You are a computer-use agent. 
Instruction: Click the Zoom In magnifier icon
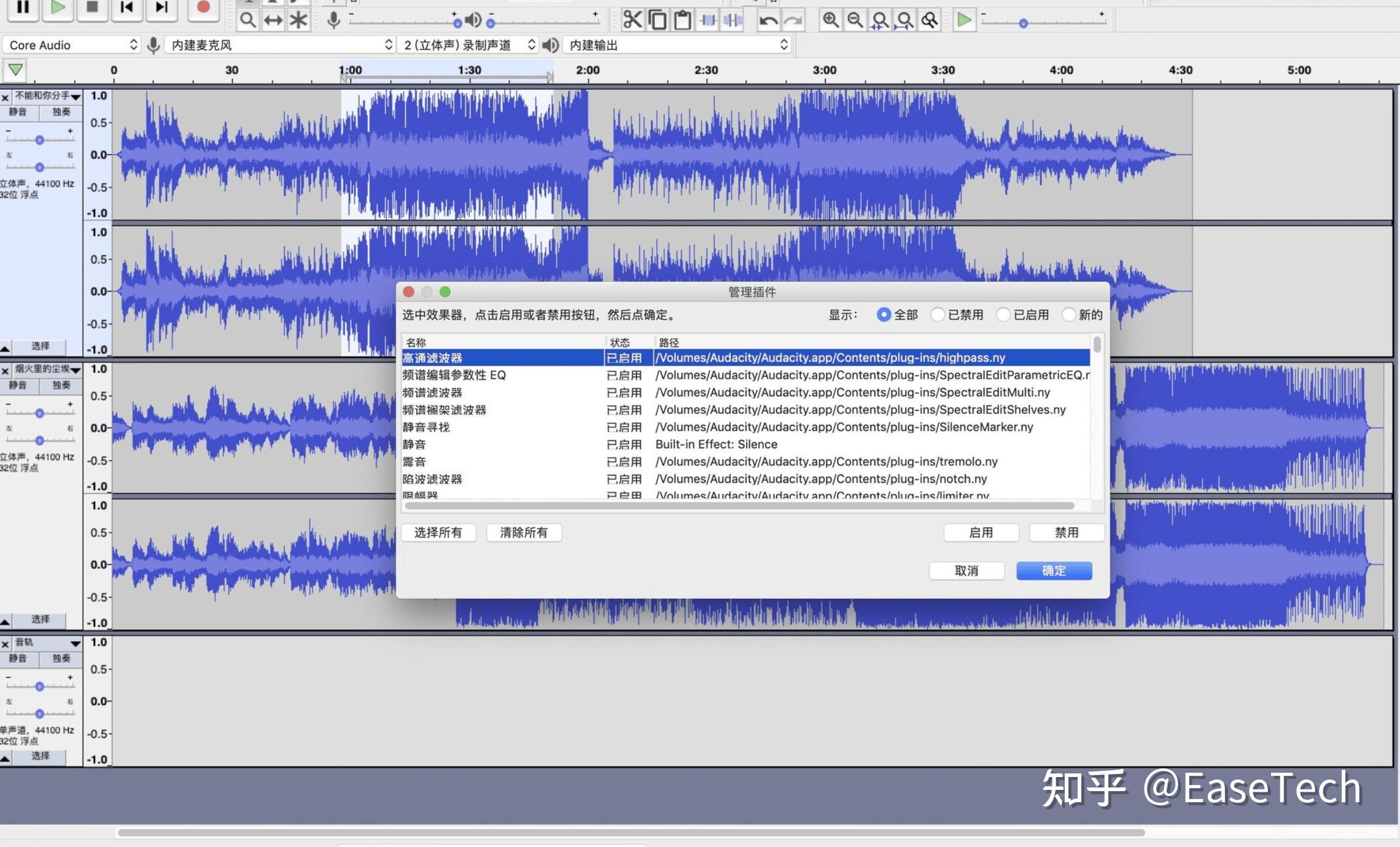pyautogui.click(x=831, y=20)
